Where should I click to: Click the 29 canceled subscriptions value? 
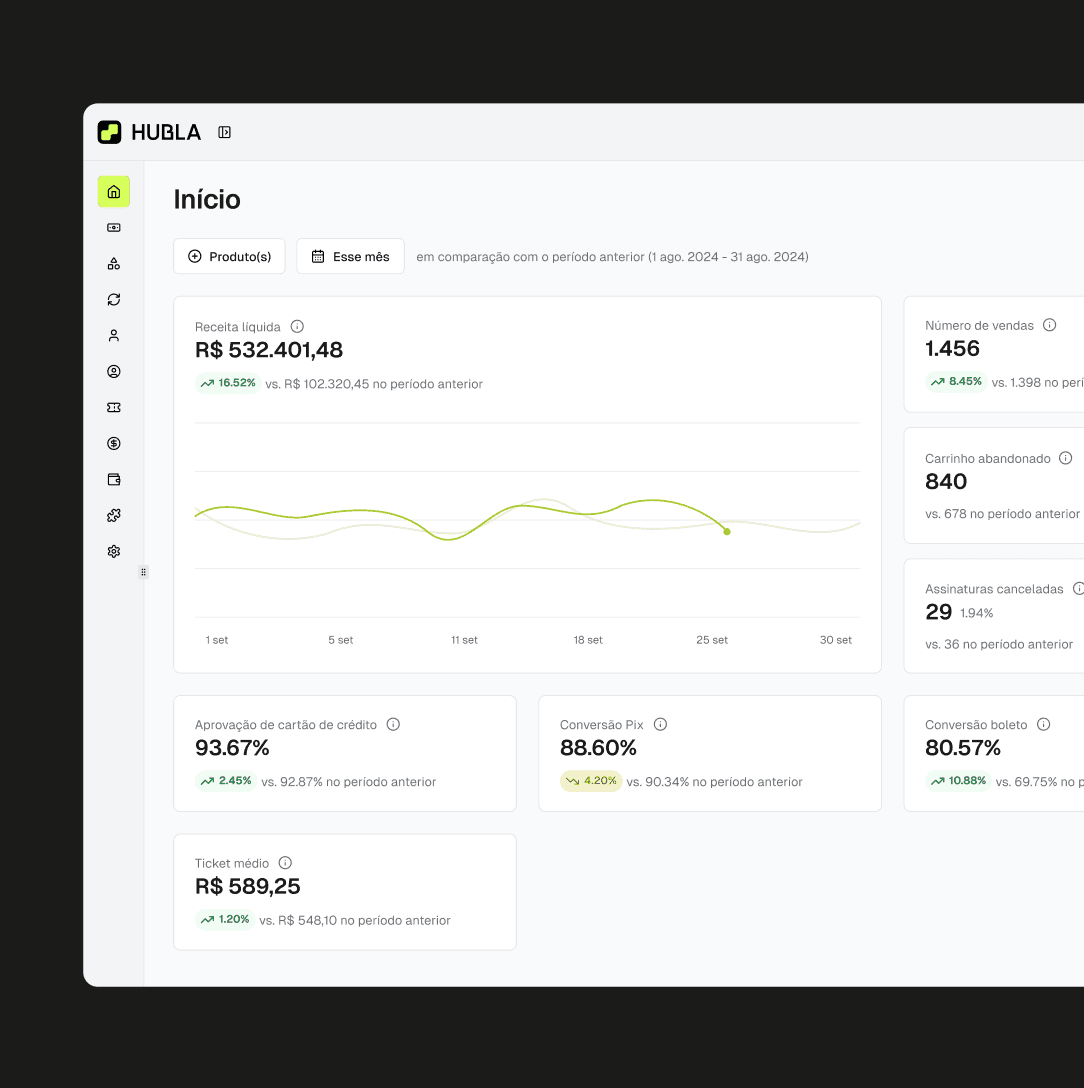click(x=938, y=612)
